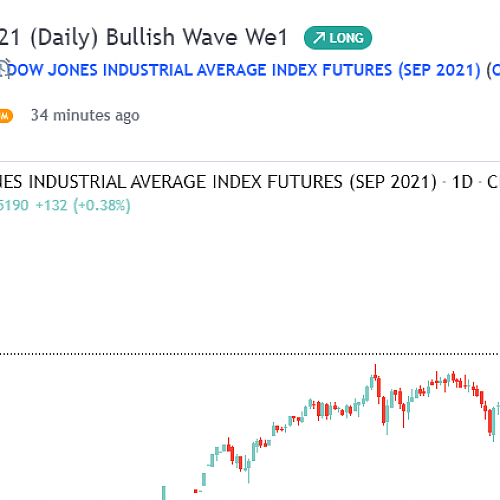Click the orange premium badge beside timestamp
Viewport: 500px width, 500px height.
tap(6, 116)
